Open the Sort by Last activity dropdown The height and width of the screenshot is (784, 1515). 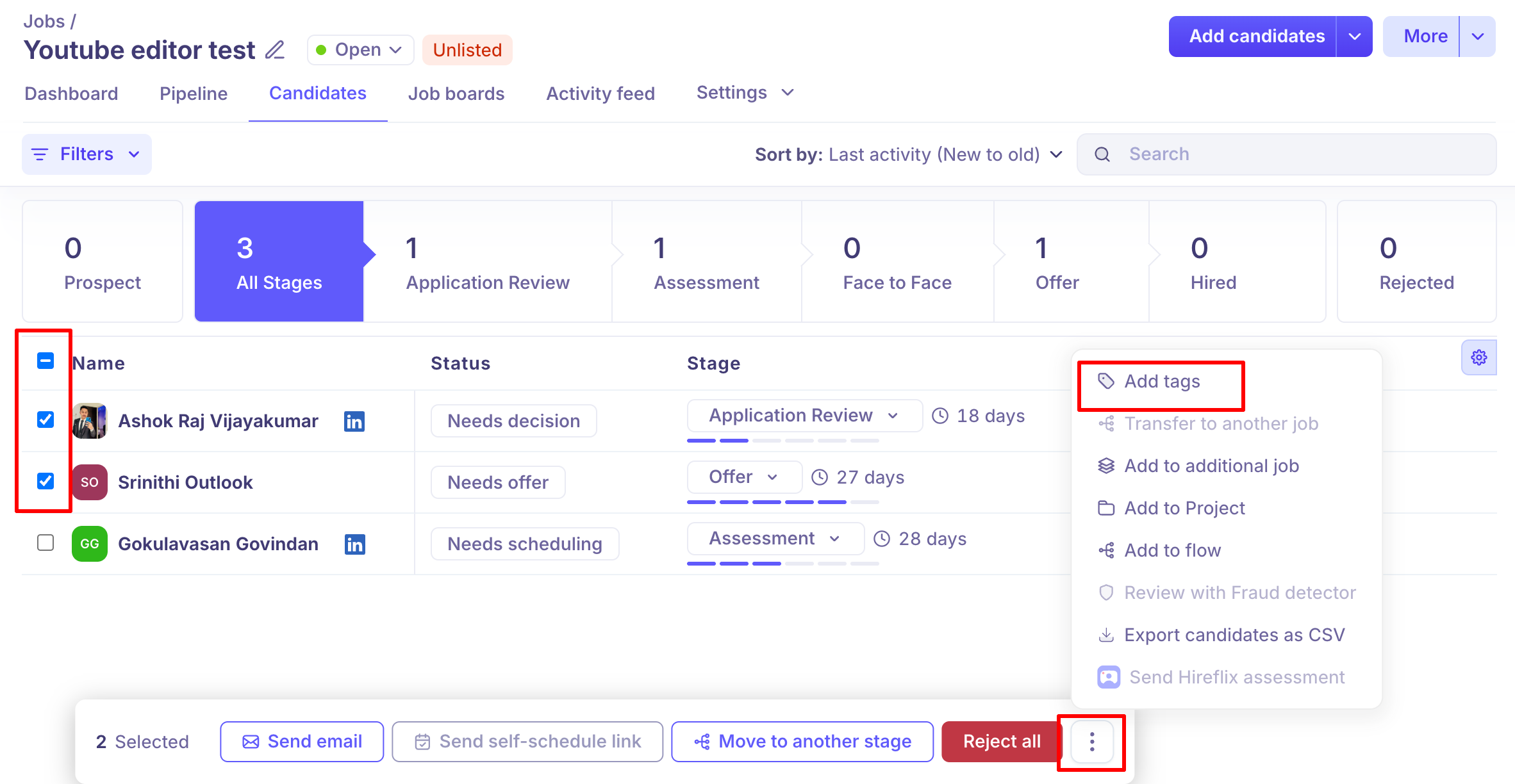pos(909,154)
